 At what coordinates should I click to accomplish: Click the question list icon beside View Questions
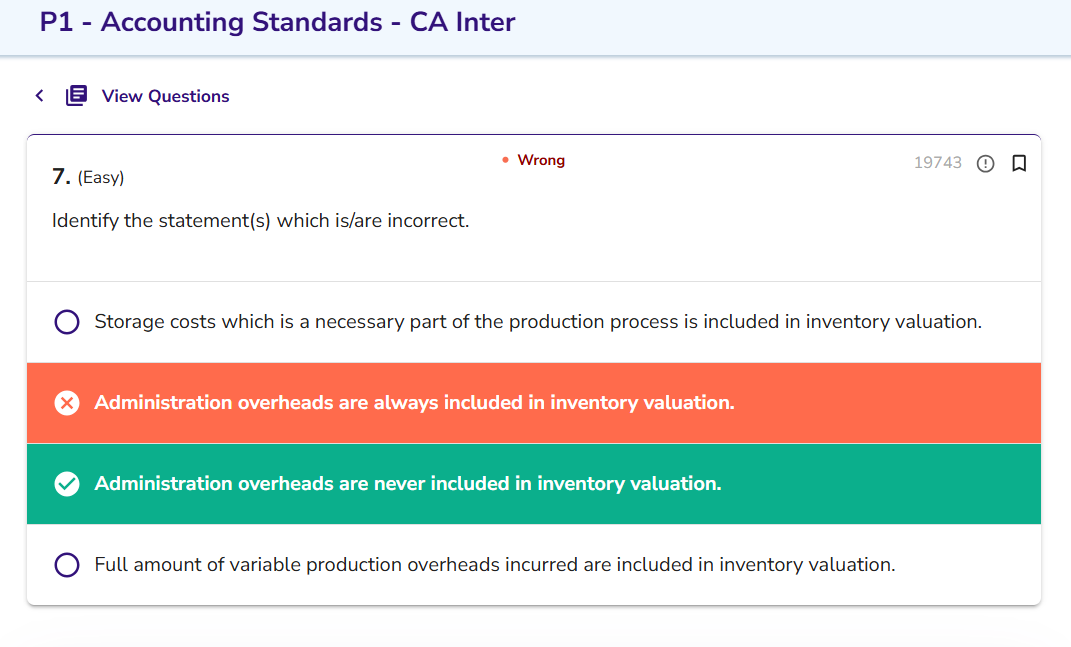pyautogui.click(x=76, y=96)
